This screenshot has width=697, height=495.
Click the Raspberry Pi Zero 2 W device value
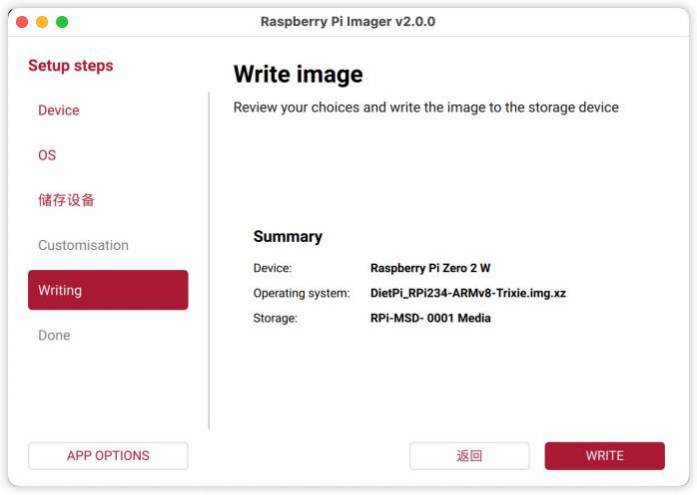[x=430, y=268]
